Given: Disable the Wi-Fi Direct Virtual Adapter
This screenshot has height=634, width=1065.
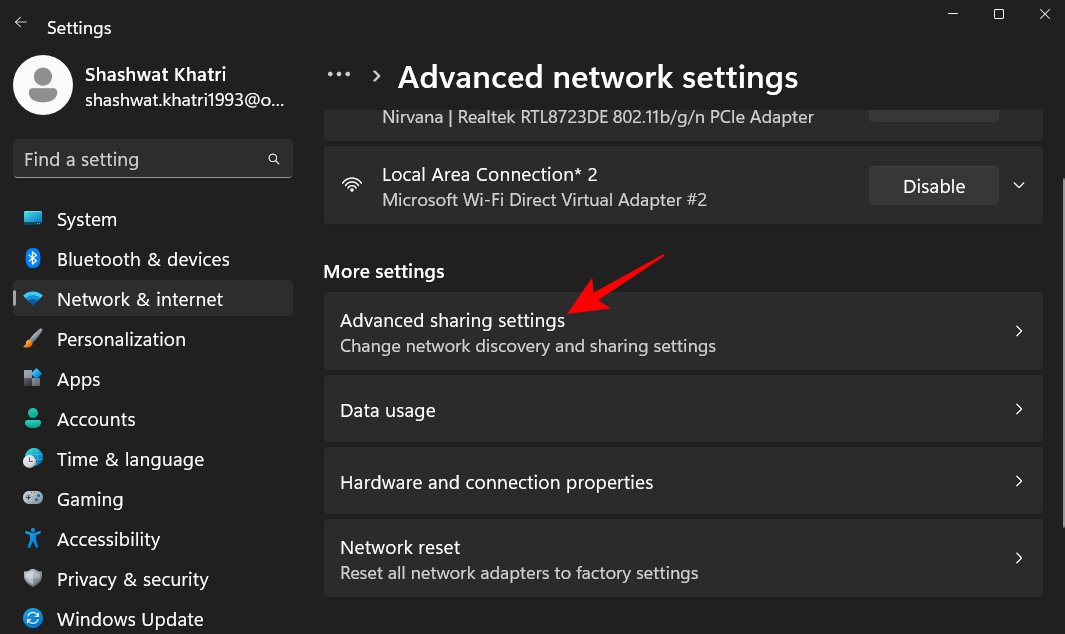Looking at the screenshot, I should tap(933, 185).
